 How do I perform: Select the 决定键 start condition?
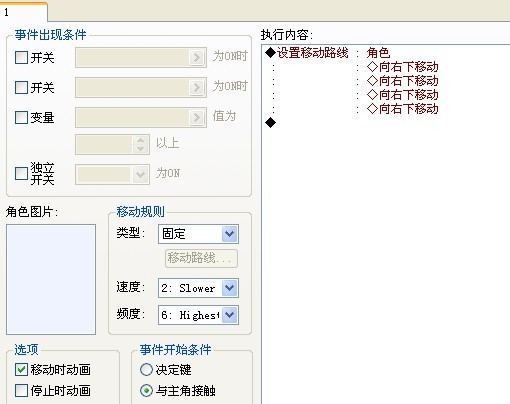pyautogui.click(x=146, y=369)
